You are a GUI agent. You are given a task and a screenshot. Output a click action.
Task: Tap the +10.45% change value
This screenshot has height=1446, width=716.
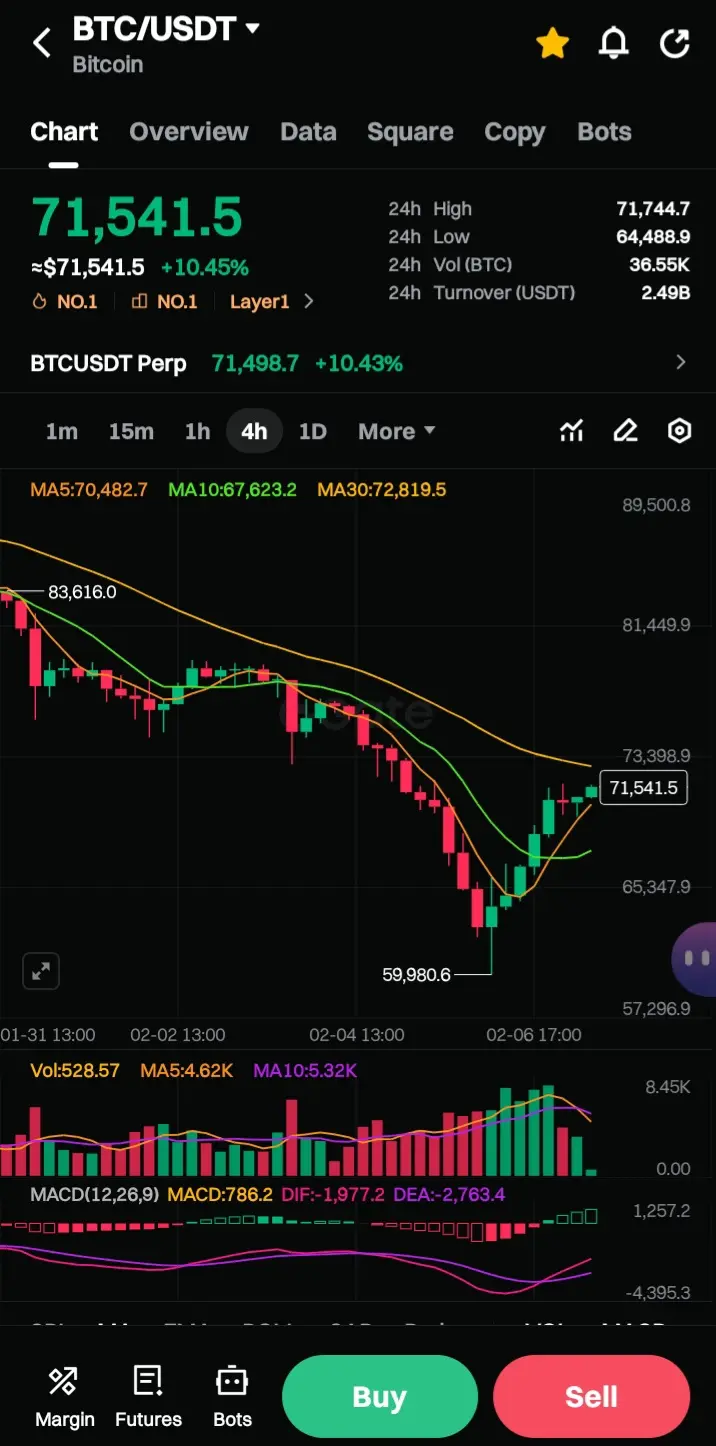[205, 268]
